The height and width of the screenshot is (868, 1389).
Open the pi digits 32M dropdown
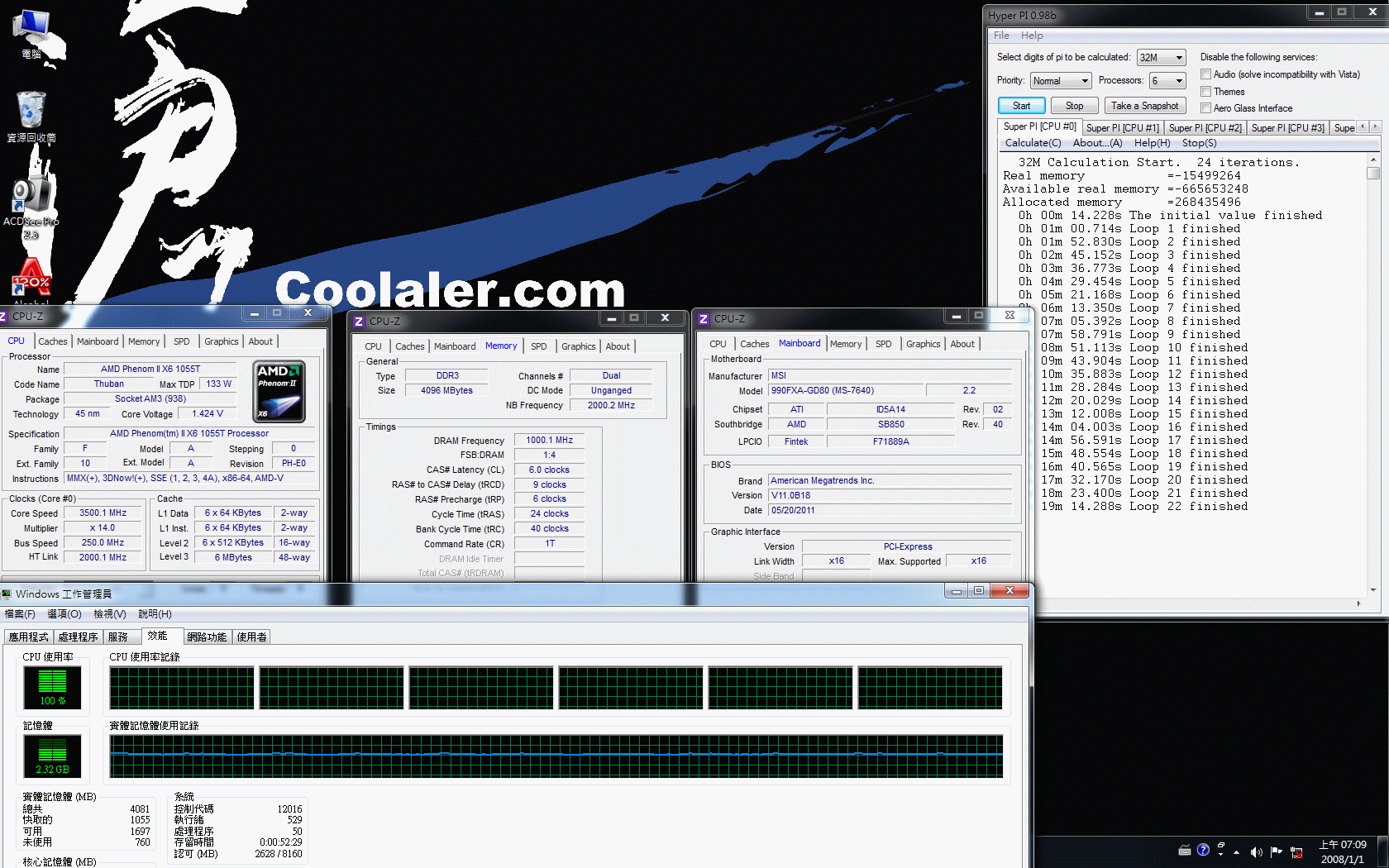coord(1161,58)
